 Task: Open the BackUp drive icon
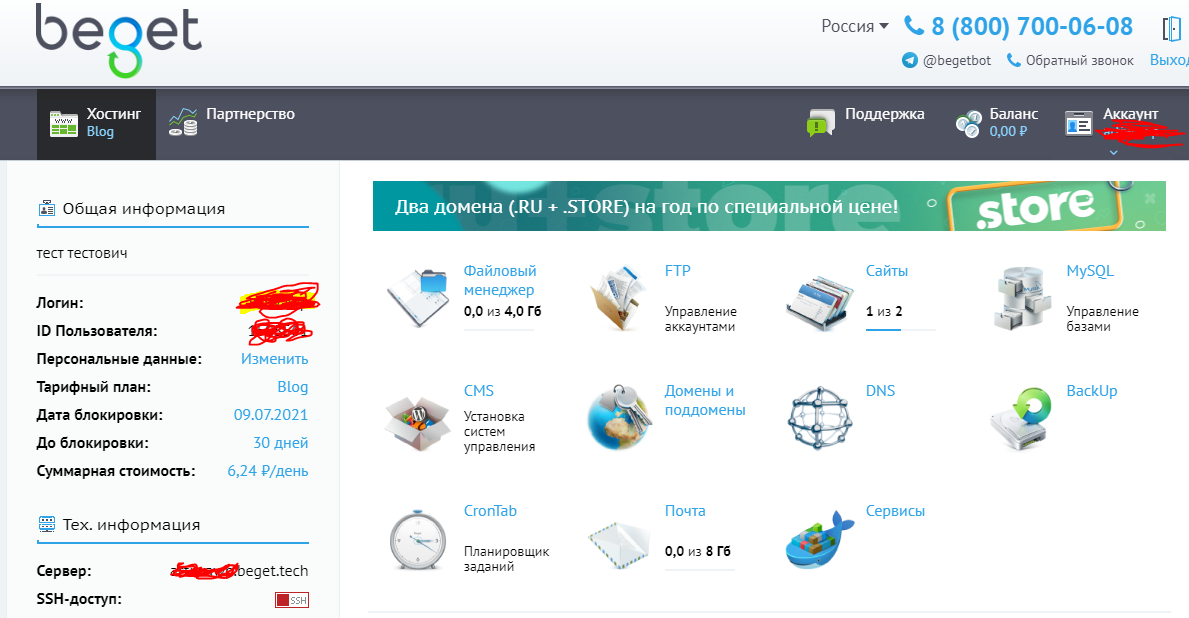click(1021, 419)
